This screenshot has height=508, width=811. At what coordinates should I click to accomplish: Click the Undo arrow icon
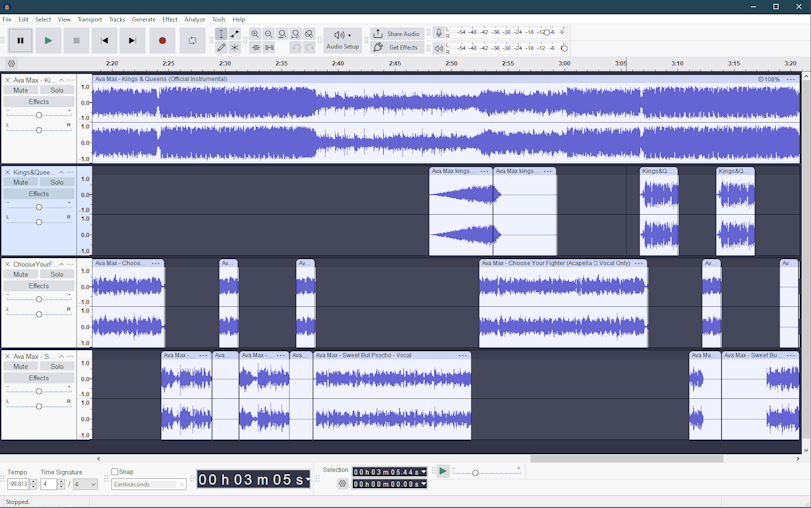[x=296, y=48]
